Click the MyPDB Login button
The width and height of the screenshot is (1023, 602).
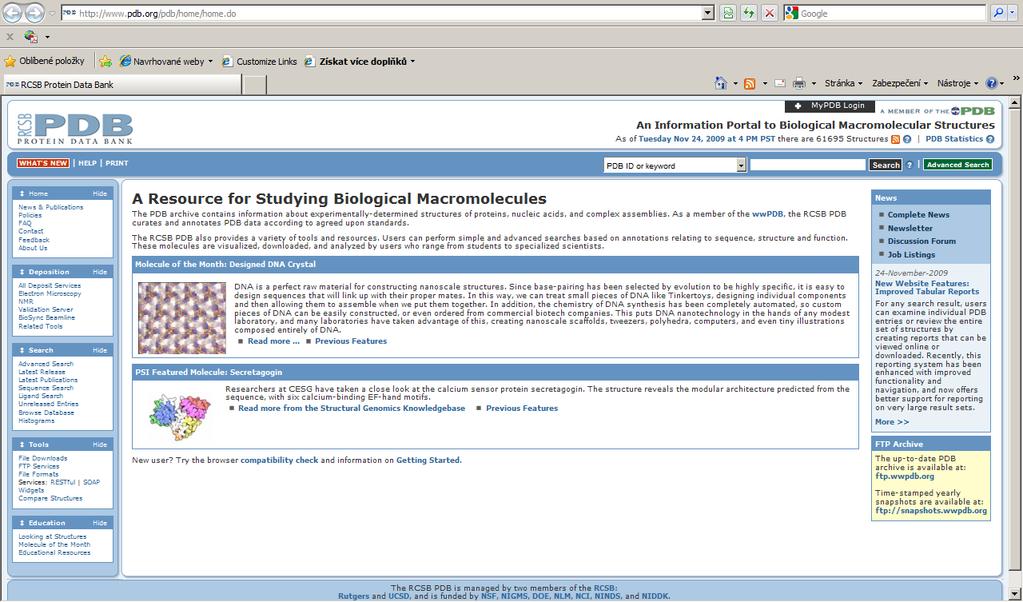click(x=829, y=106)
